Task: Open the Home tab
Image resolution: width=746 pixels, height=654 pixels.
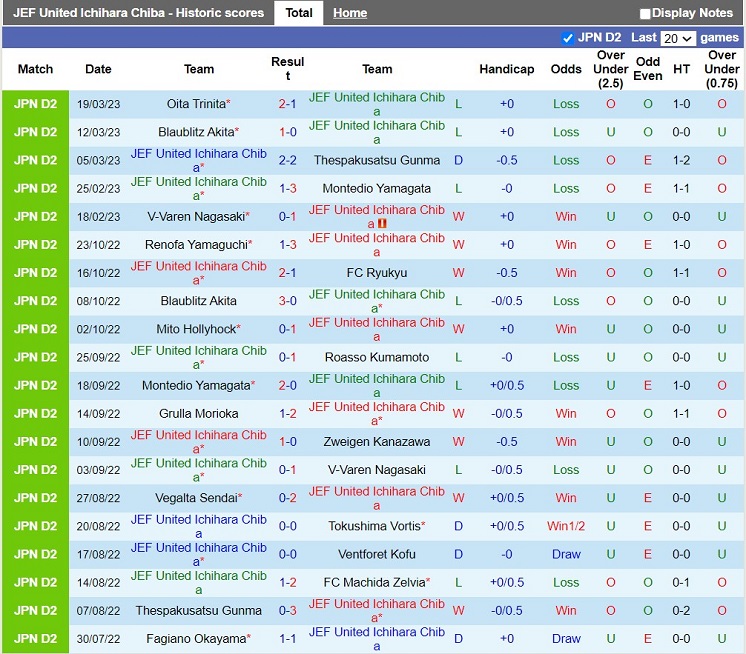Action: tap(350, 13)
